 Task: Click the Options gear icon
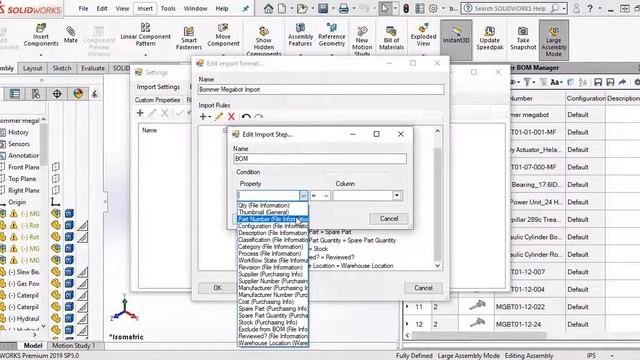click(433, 8)
